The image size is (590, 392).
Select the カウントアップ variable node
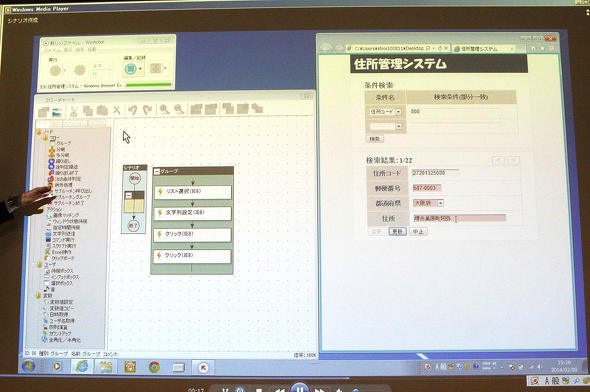pyautogui.click(x=57, y=333)
